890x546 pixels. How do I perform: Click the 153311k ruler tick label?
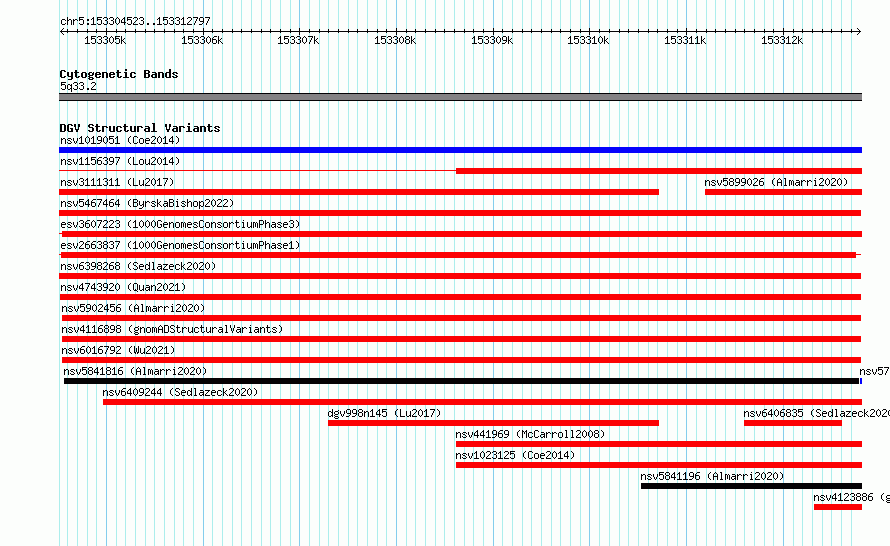point(685,40)
